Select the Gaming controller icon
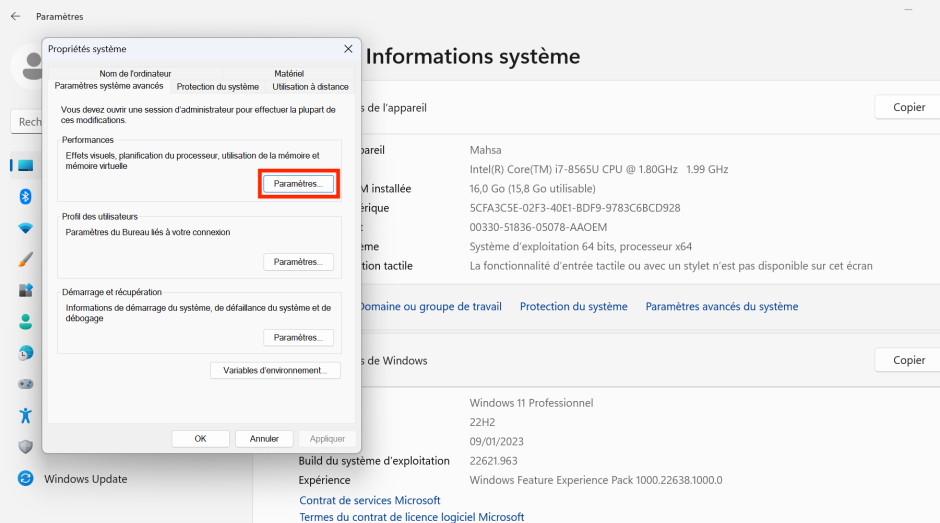This screenshot has height=523, width=940. point(26,384)
